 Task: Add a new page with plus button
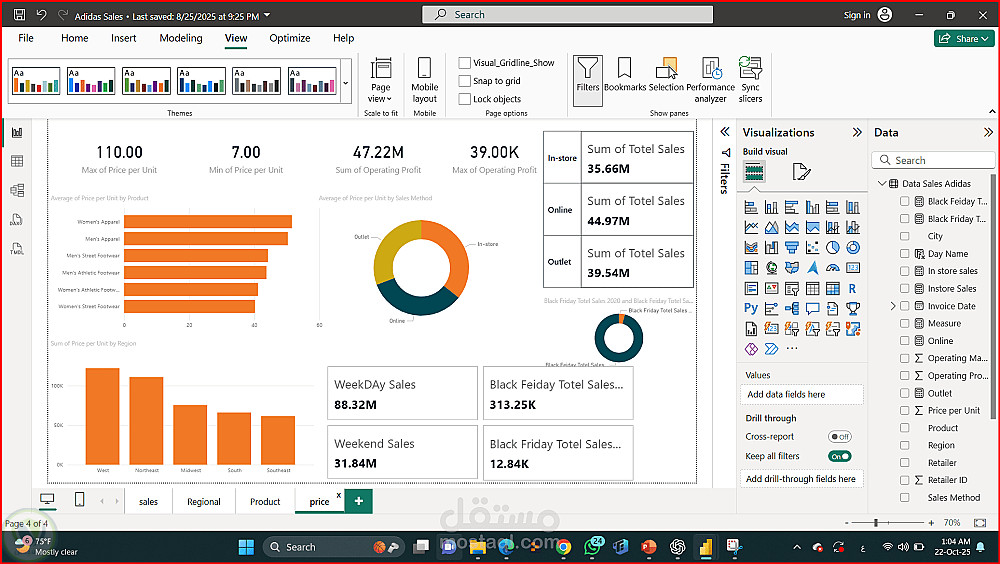pyautogui.click(x=358, y=501)
